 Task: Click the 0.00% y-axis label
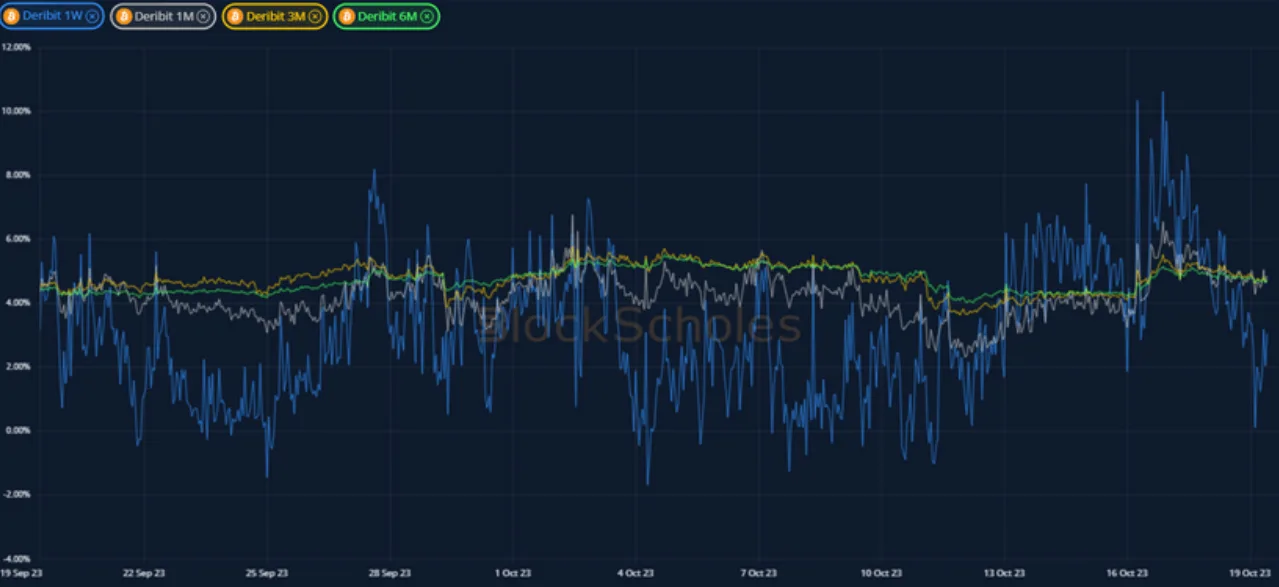[x=19, y=431]
